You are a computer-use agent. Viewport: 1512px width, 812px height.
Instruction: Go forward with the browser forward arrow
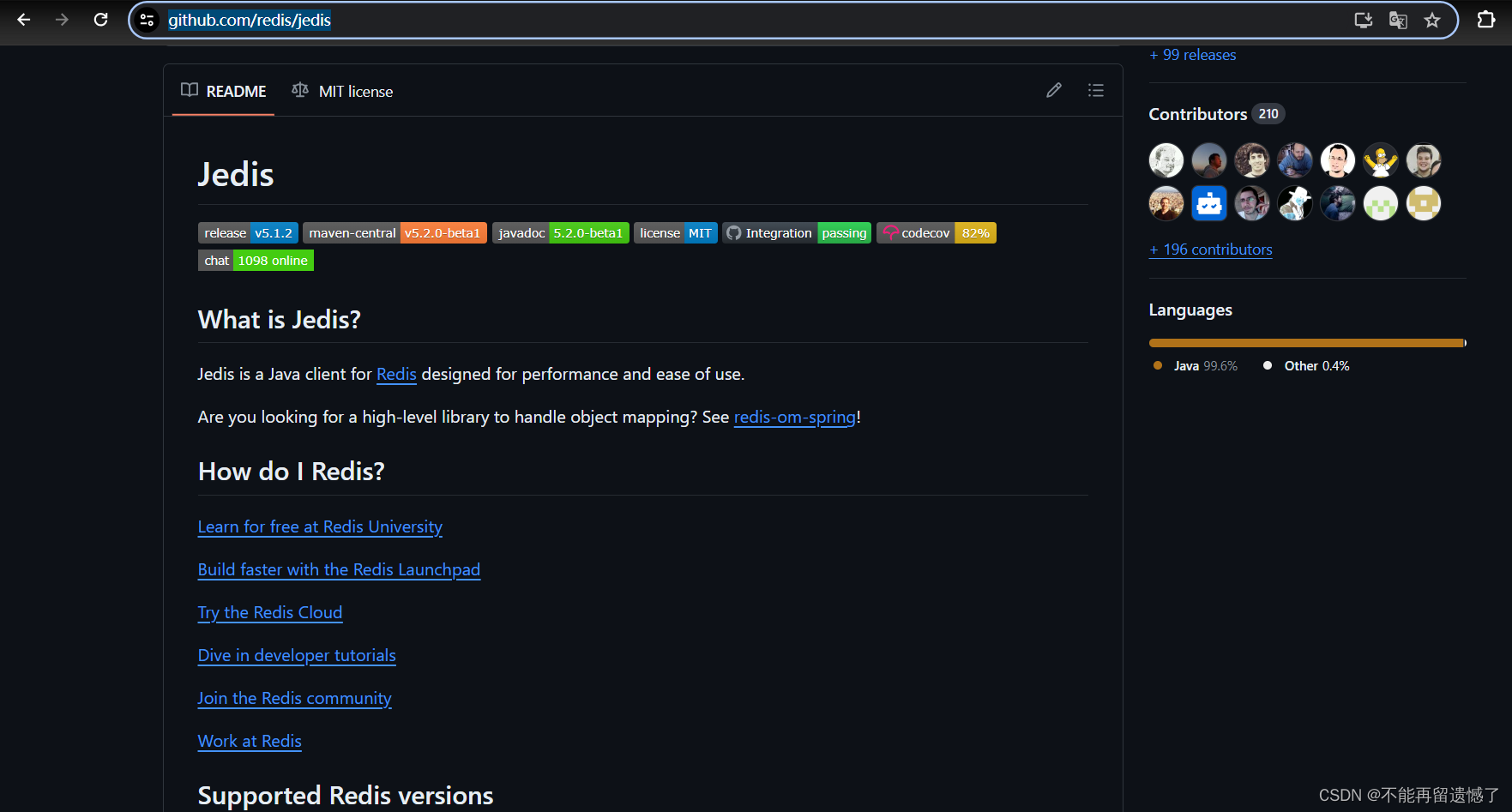pyautogui.click(x=62, y=20)
